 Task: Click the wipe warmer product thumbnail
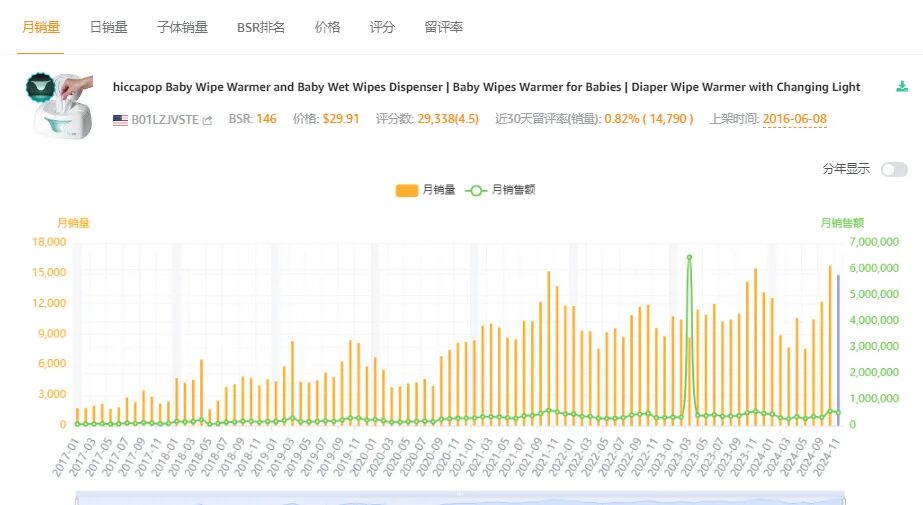point(60,106)
